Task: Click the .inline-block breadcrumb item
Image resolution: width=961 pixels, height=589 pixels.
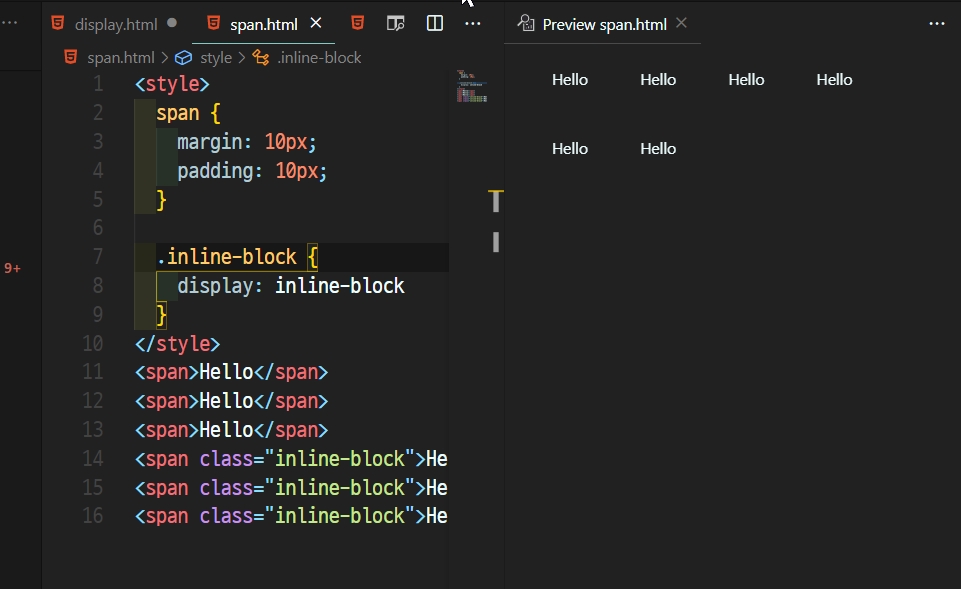Action: coord(319,58)
